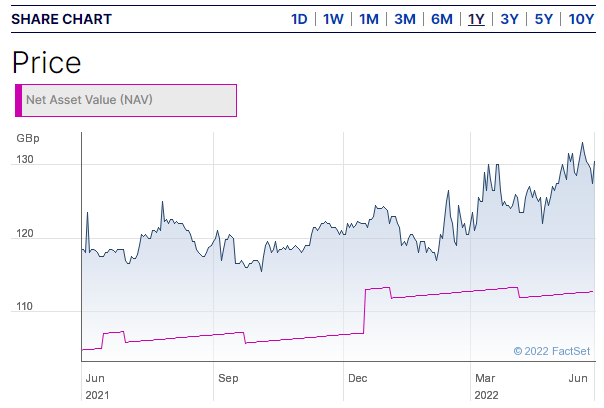This screenshot has height=408, width=604.
Task: Click the magenta NAV legend color bar
Action: [19, 100]
